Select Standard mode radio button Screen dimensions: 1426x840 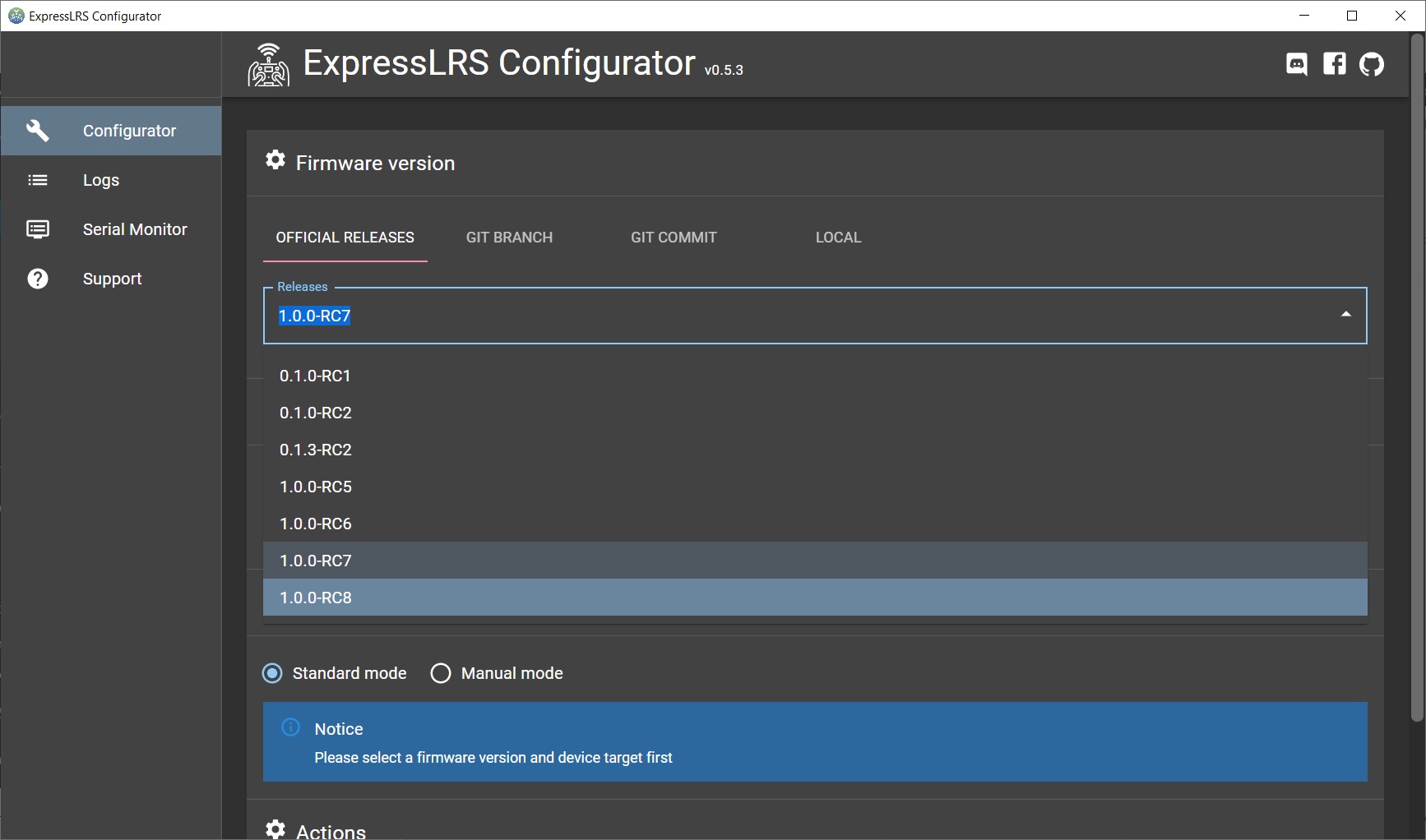point(272,673)
